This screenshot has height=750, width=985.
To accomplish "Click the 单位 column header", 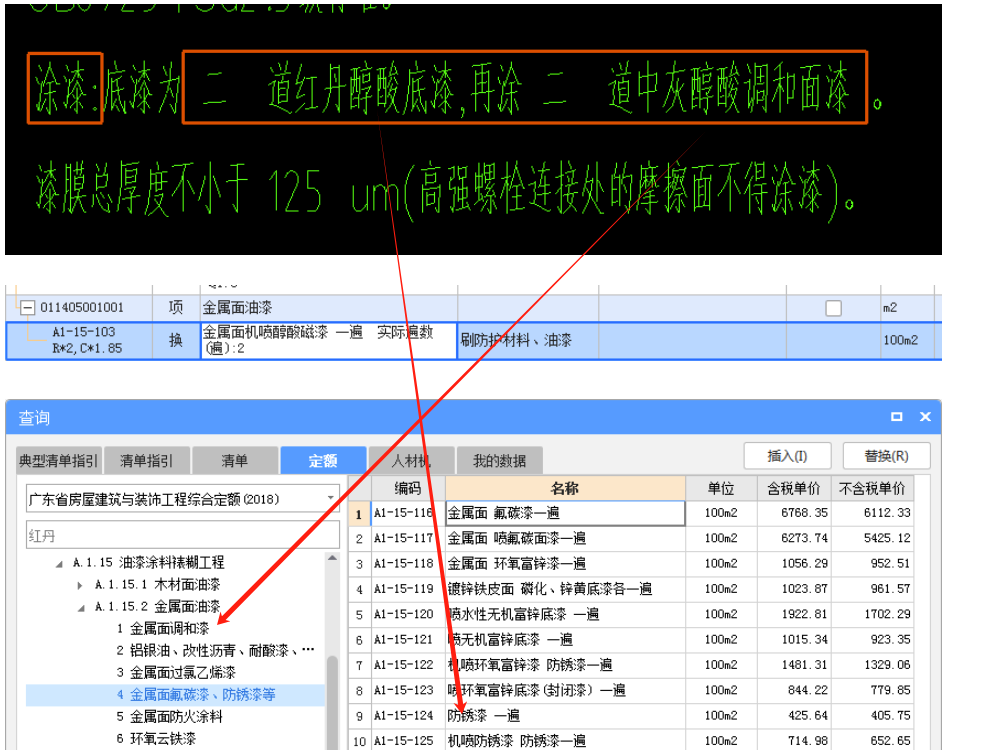I will point(721,488).
